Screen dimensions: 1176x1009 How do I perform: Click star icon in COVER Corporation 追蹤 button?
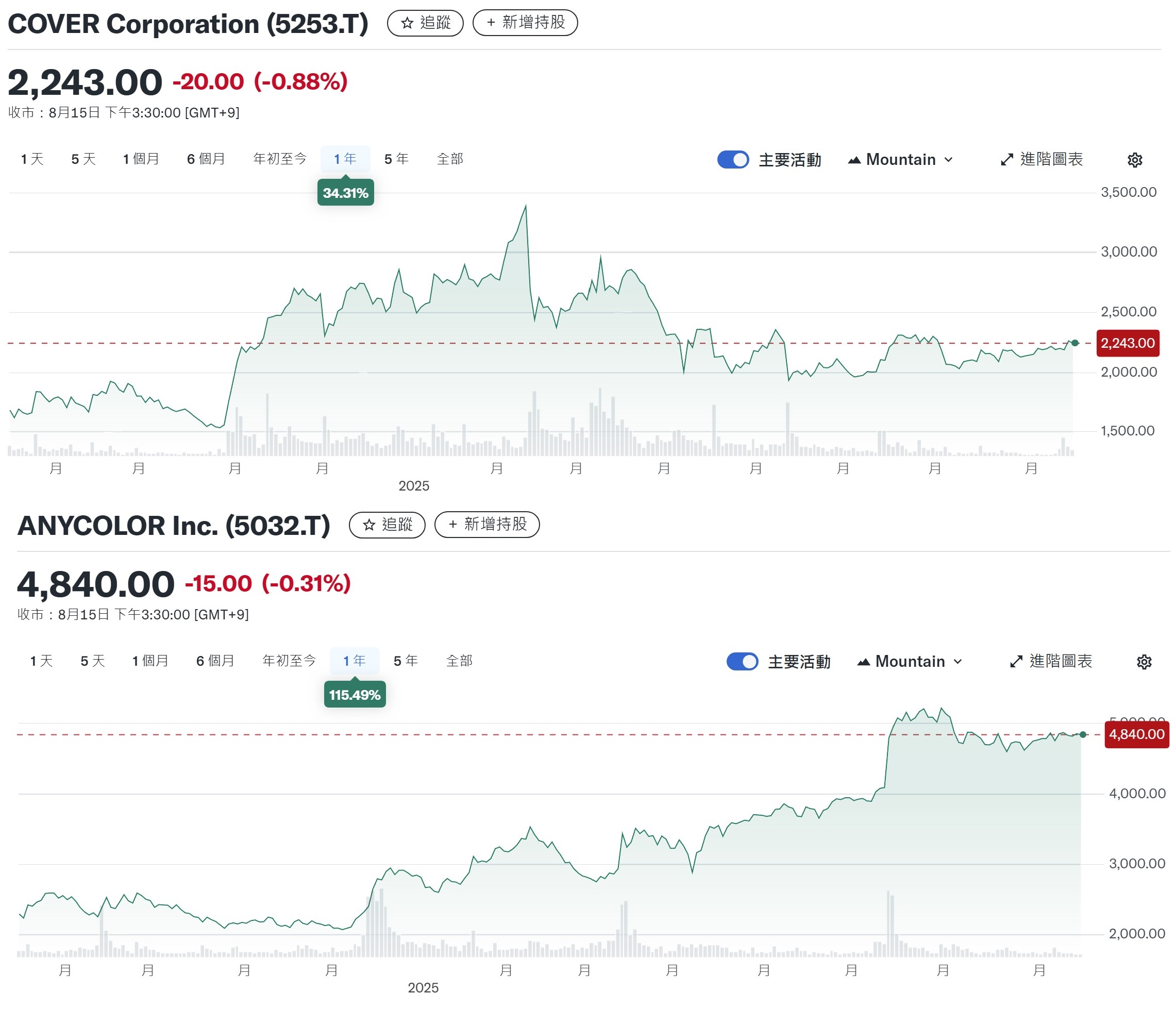click(x=407, y=23)
